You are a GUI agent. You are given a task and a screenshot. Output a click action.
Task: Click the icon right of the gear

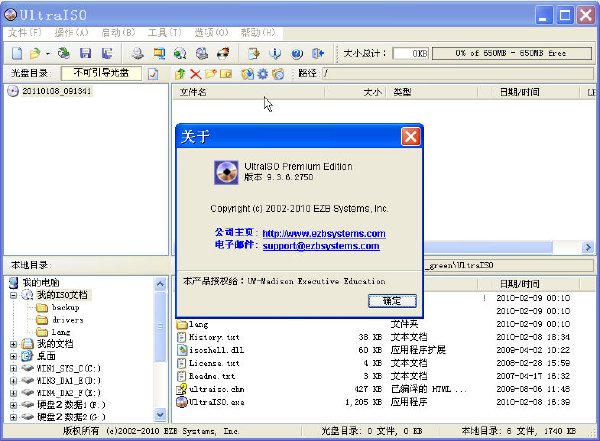pos(278,74)
